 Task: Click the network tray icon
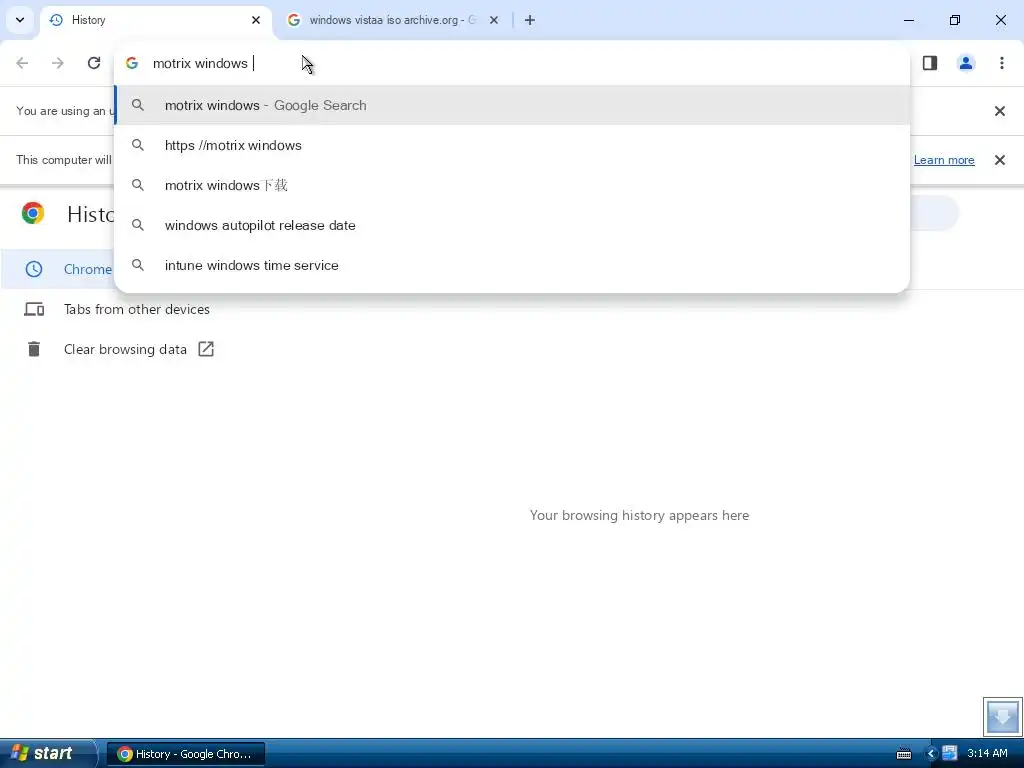[950, 754]
